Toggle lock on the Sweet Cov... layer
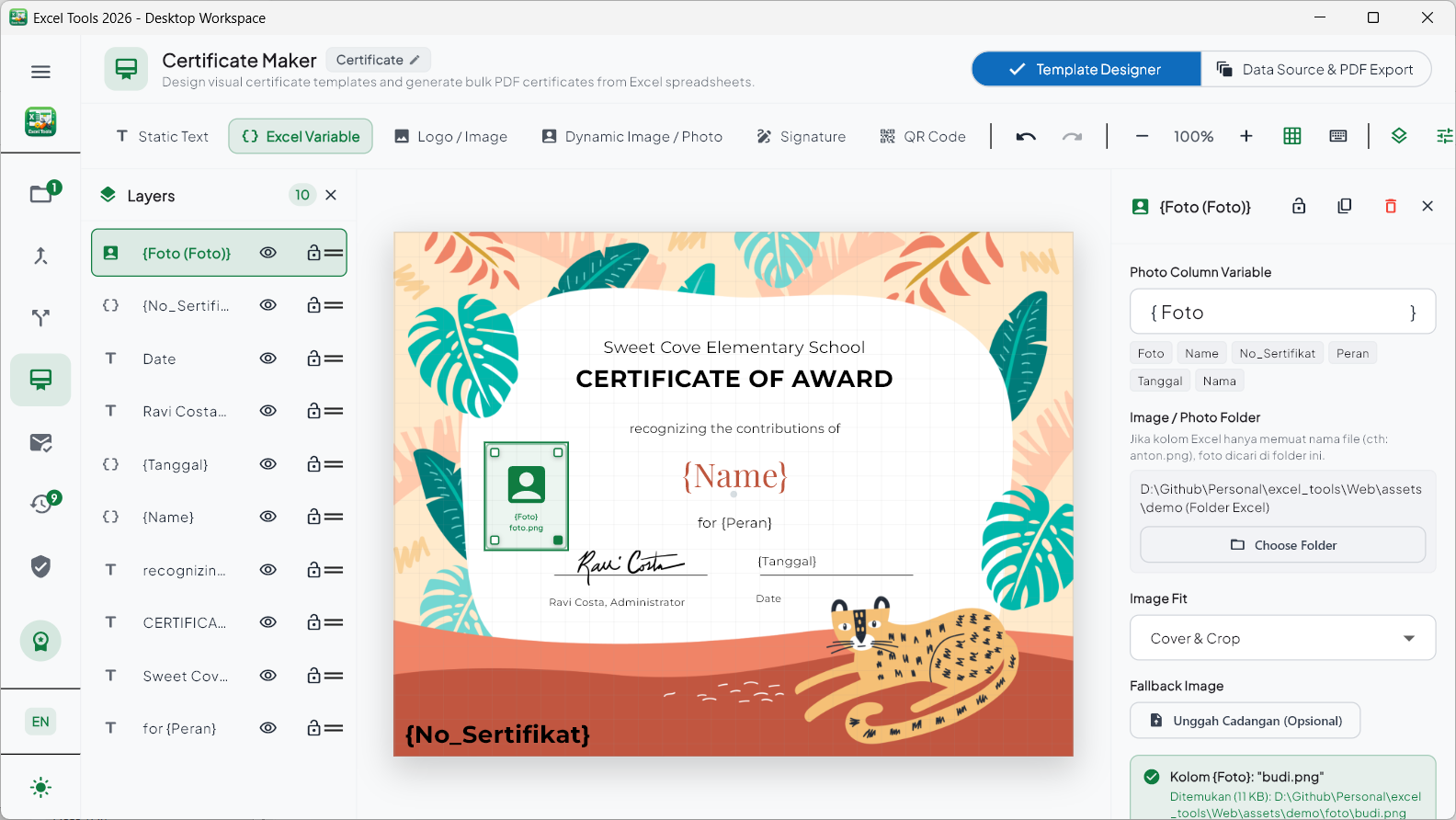Screen dimensions: 1456x820 (313, 676)
